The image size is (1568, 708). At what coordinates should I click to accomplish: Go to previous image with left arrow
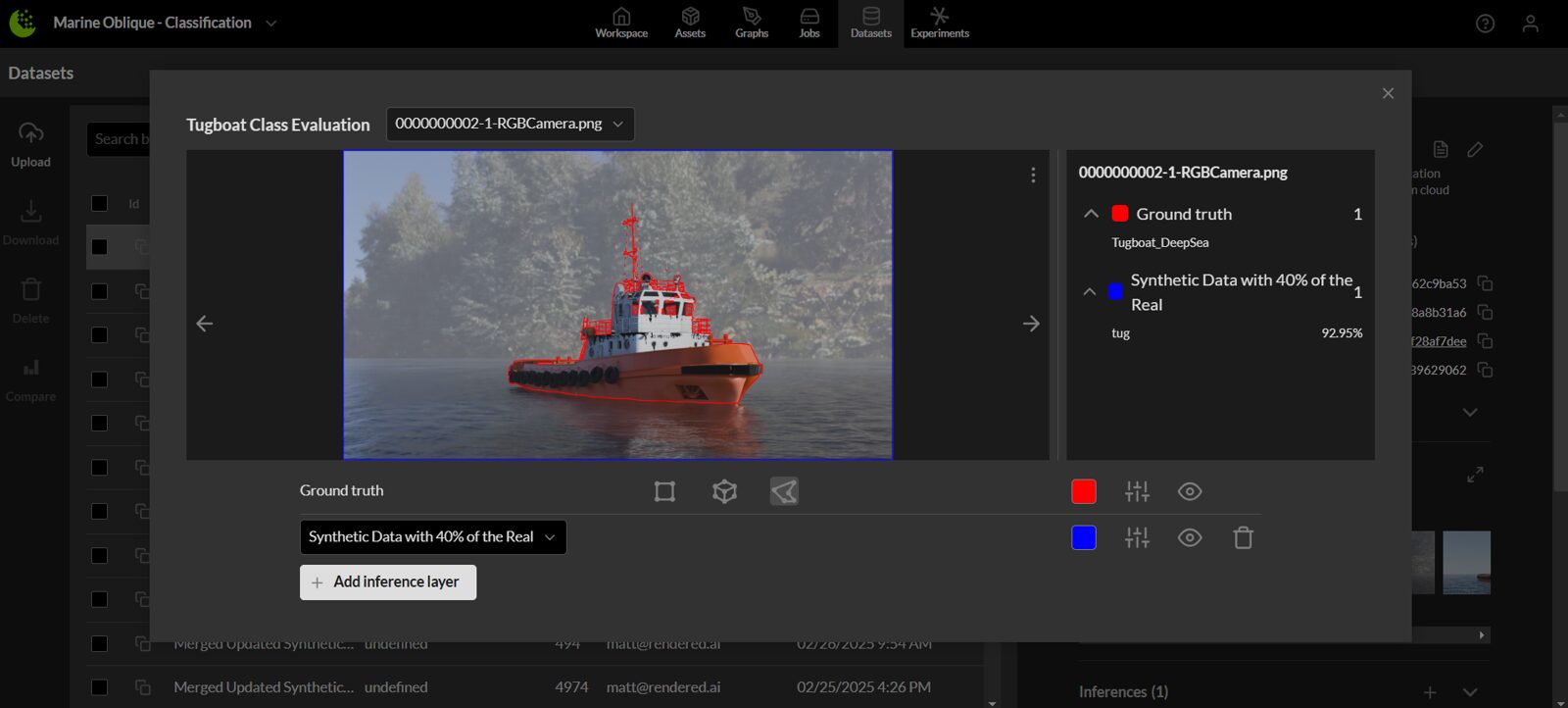(x=204, y=324)
